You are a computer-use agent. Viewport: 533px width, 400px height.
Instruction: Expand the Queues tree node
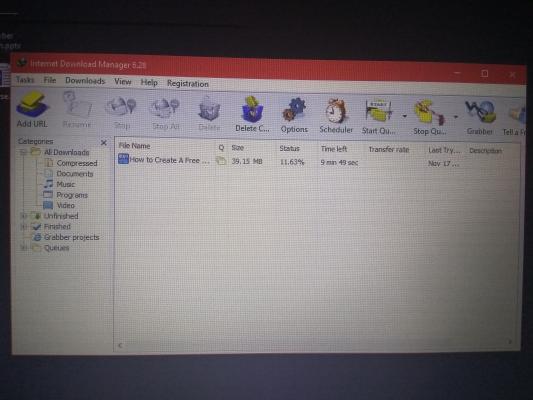coord(24,247)
